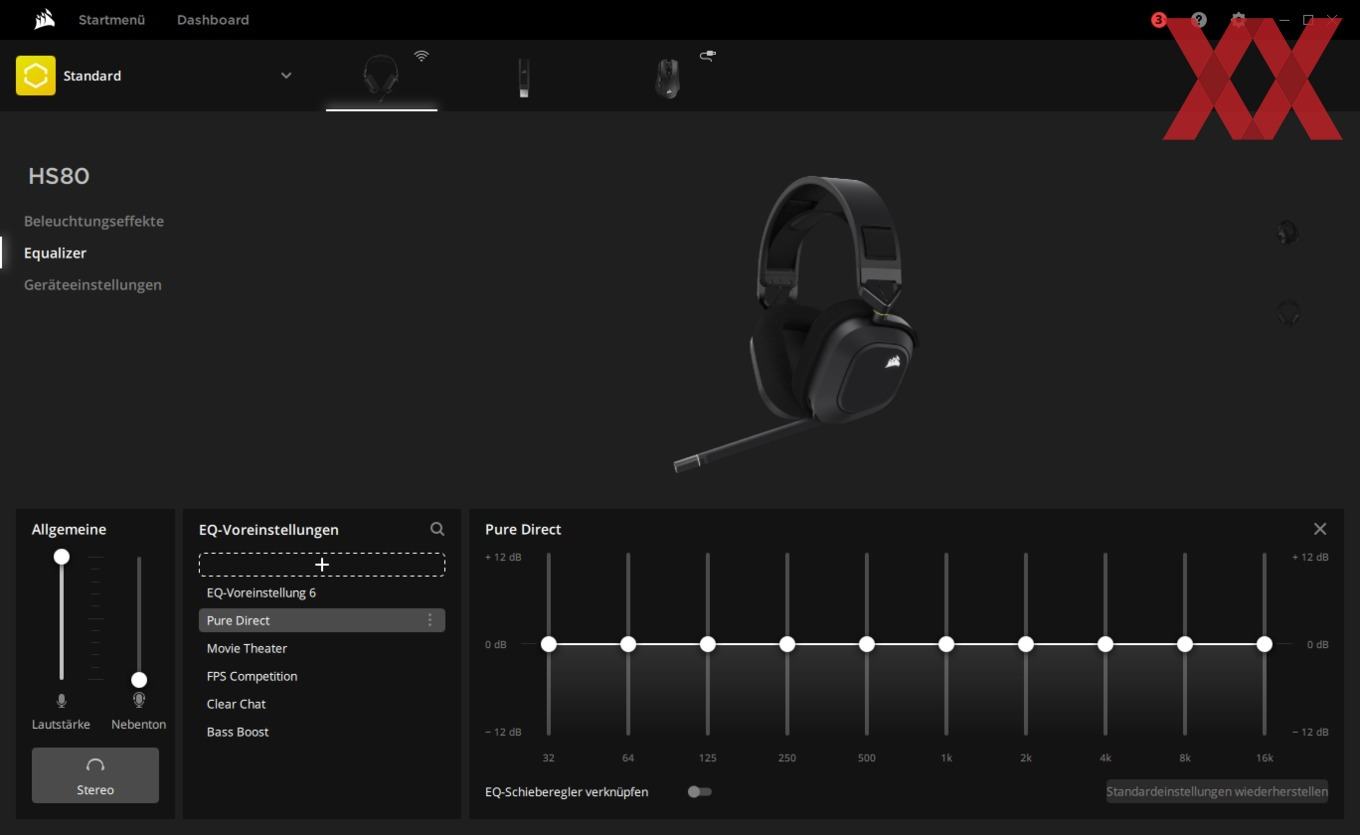Select EQ-Voreinstellung 6 preset

point(322,593)
